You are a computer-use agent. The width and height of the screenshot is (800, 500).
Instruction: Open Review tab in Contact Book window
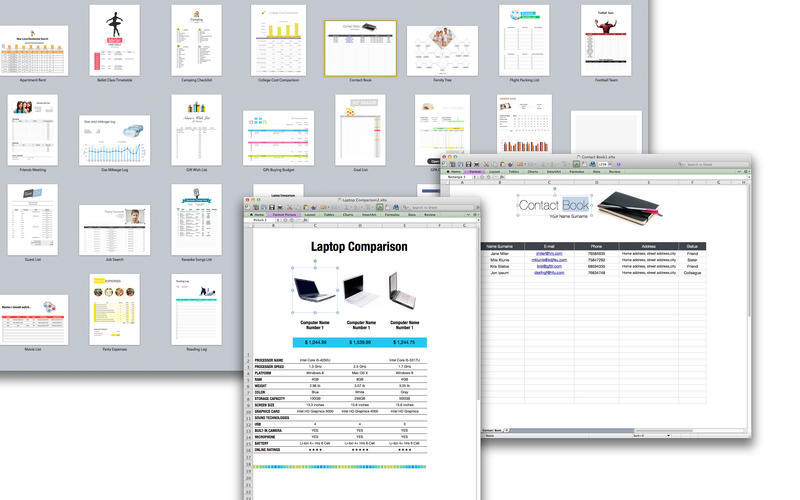[615, 171]
